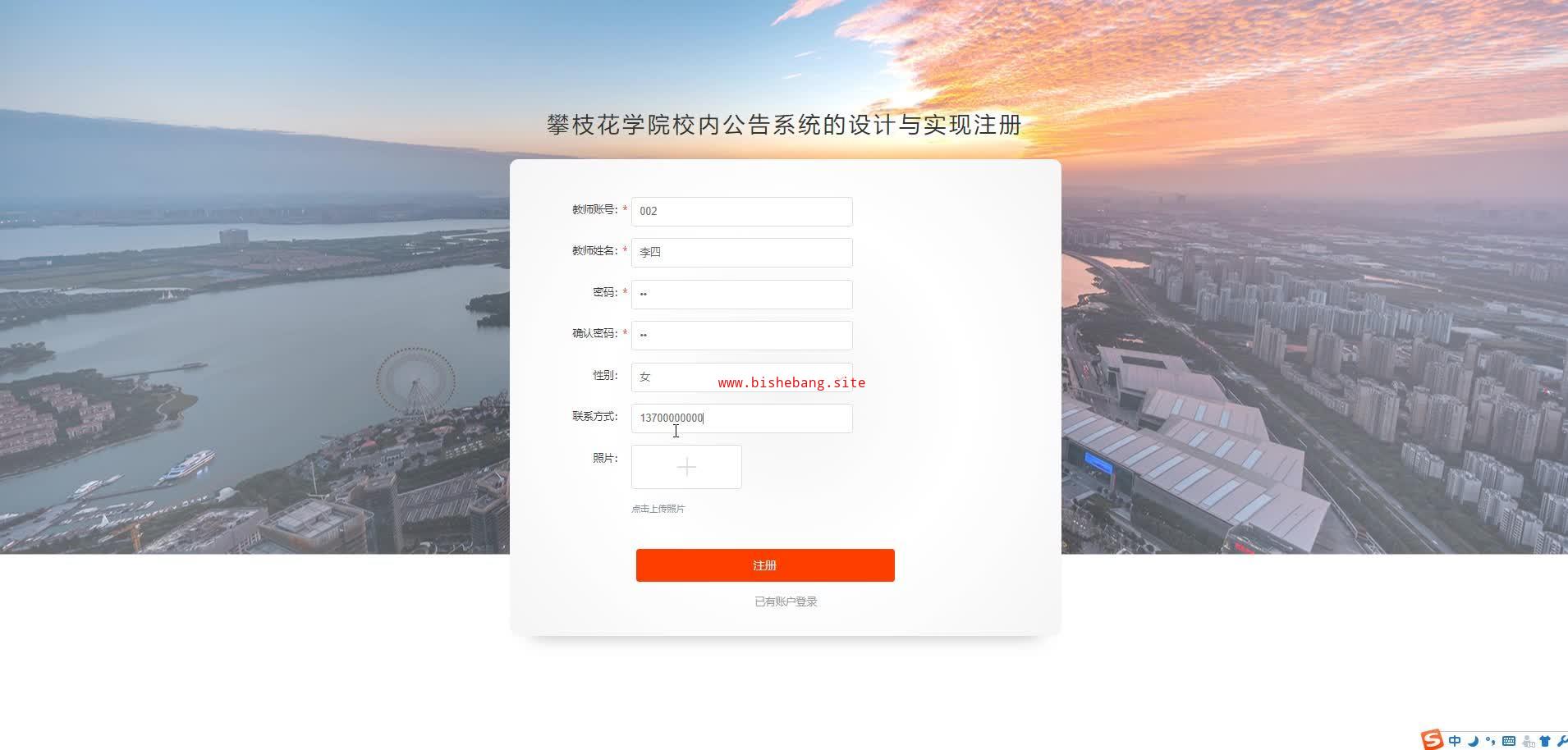The width and height of the screenshot is (1568, 750).
Task: Select the 密码 password field
Action: pyautogui.click(x=742, y=295)
